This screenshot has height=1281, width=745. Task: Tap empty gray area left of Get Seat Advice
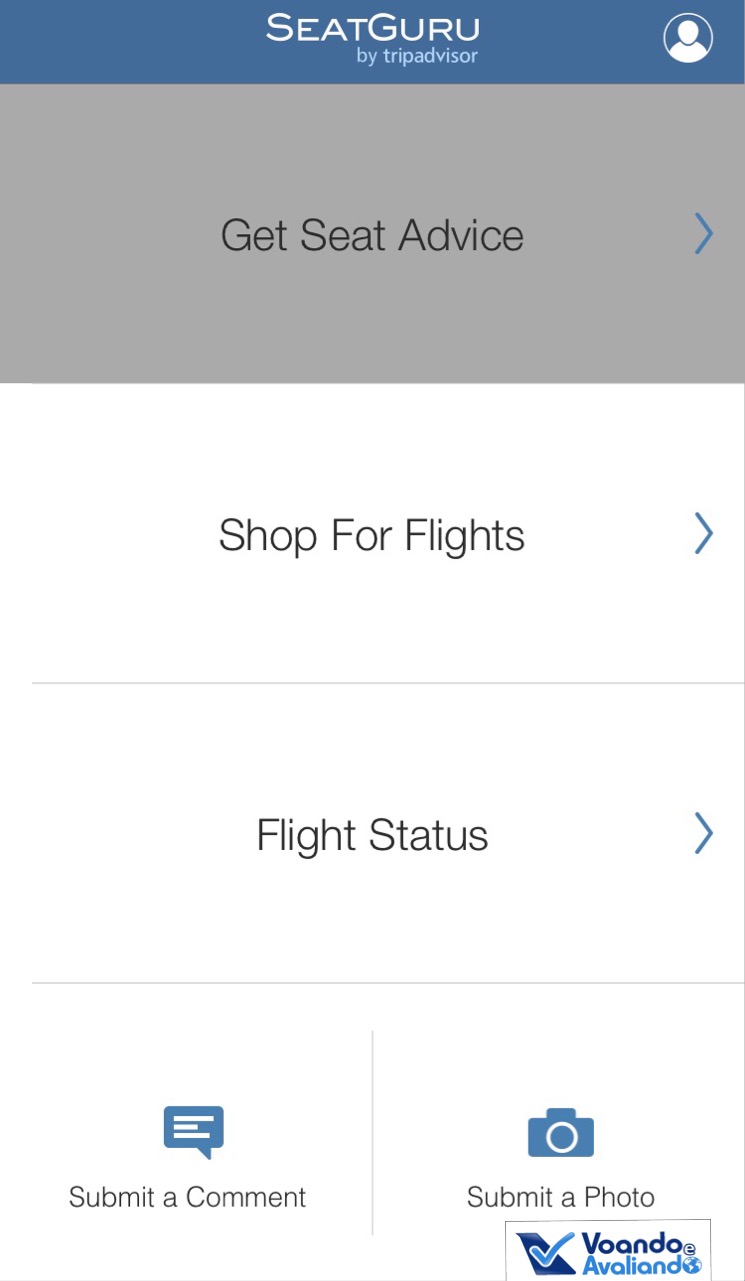coord(100,236)
